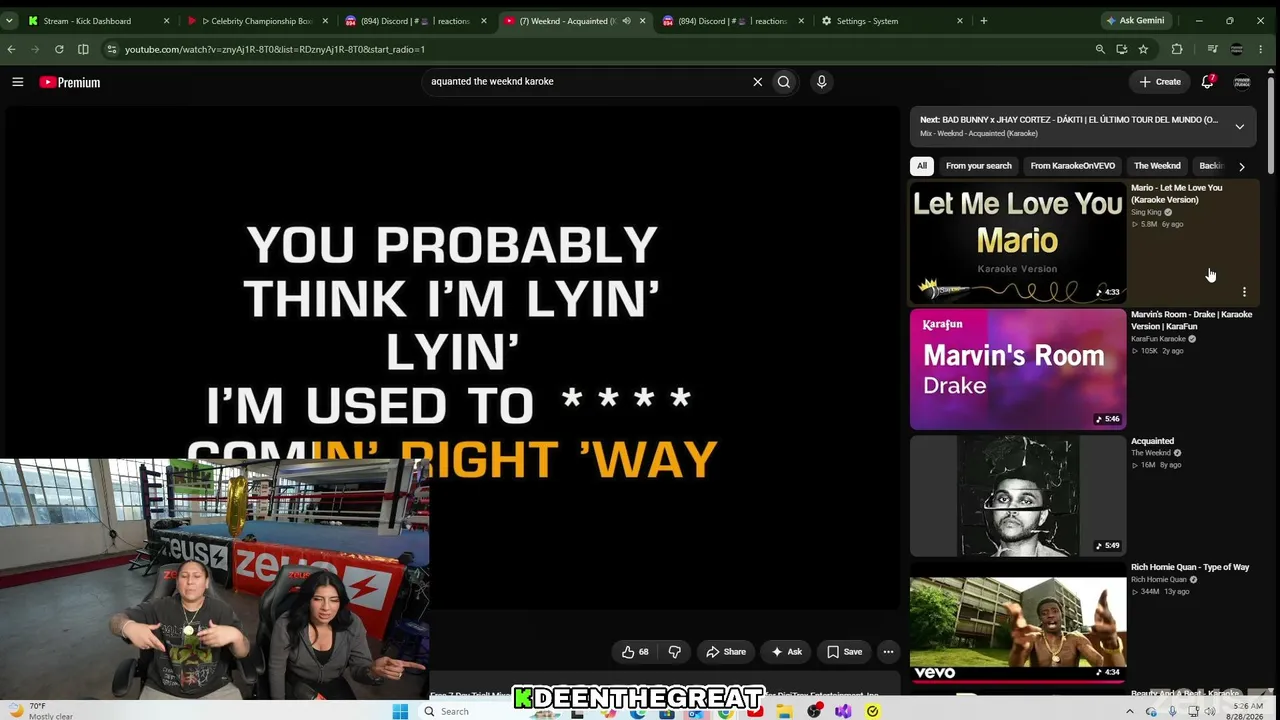
Task: Dislike the video with thumbs down
Action: click(675, 652)
